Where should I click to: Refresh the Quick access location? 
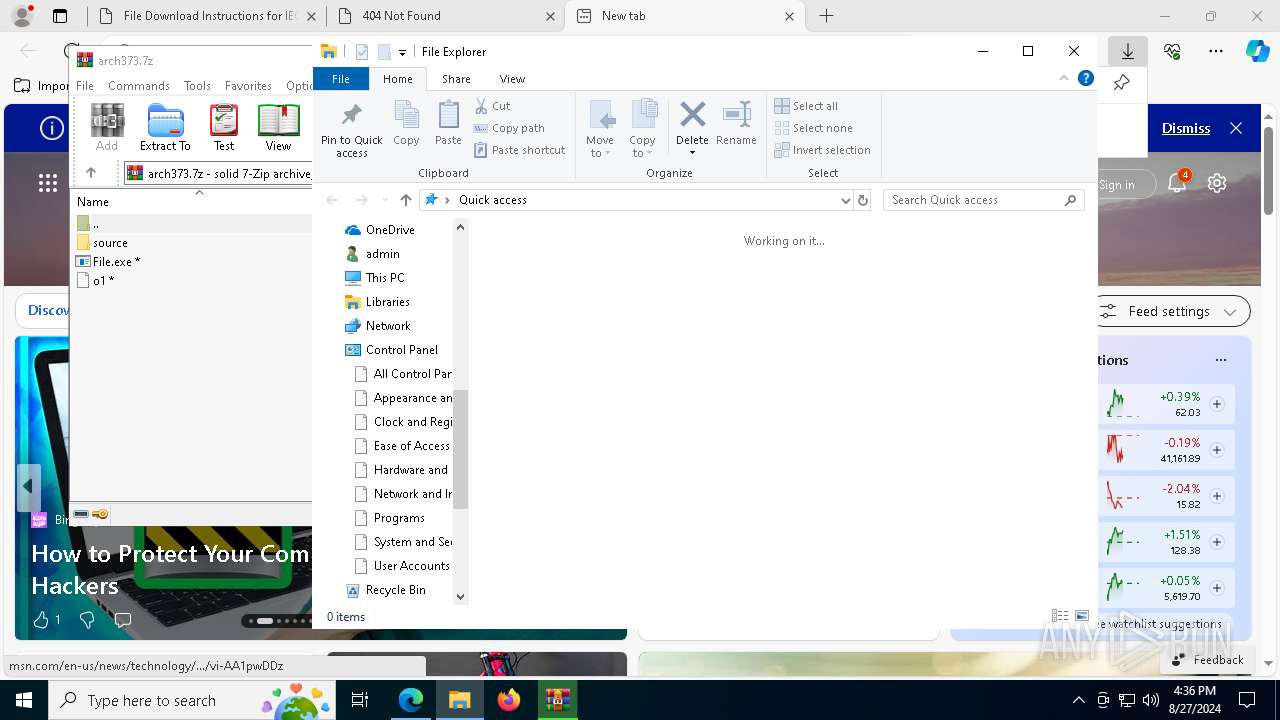(x=863, y=200)
